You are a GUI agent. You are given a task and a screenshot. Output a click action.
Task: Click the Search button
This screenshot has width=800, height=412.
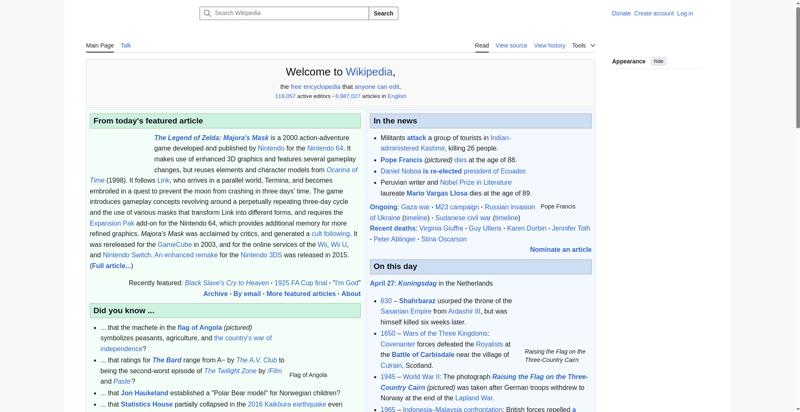pos(383,13)
